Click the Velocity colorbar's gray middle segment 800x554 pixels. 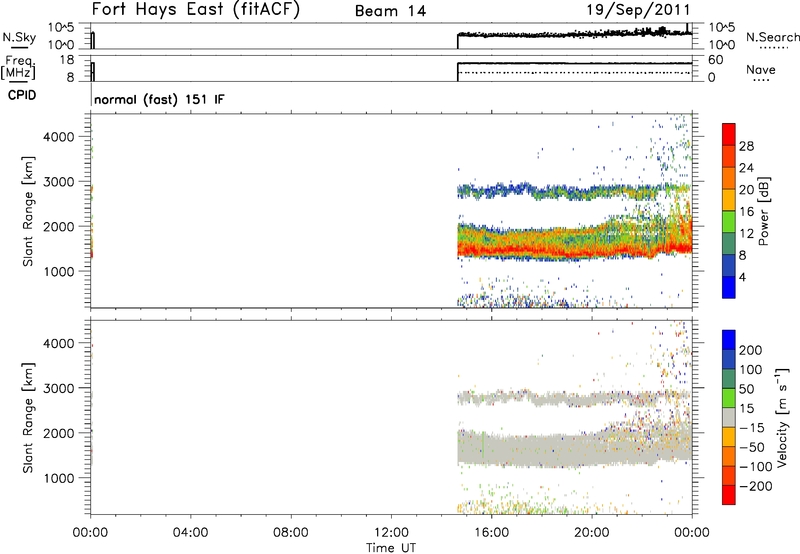click(729, 417)
